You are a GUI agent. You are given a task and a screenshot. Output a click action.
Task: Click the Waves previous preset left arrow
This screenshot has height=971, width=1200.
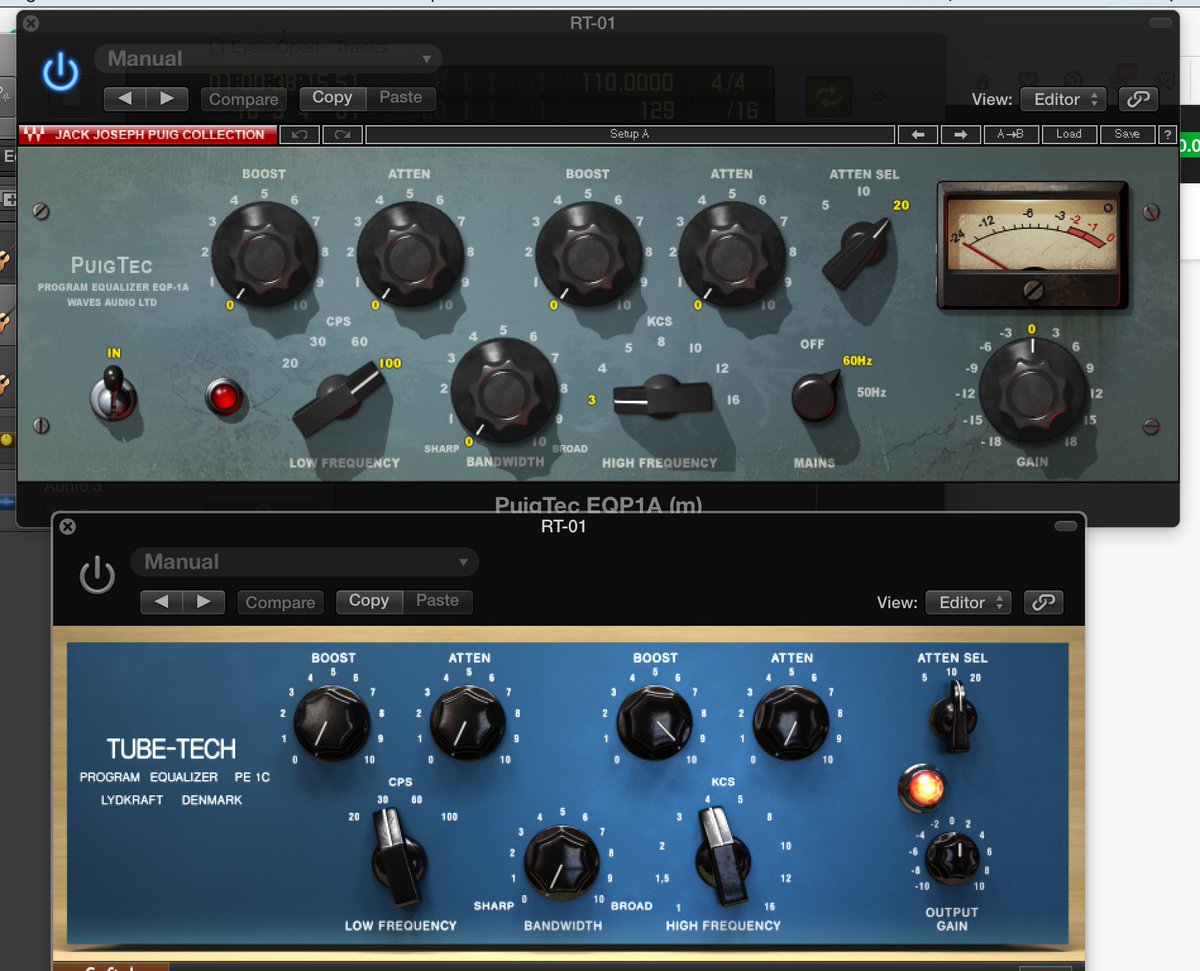click(x=918, y=134)
